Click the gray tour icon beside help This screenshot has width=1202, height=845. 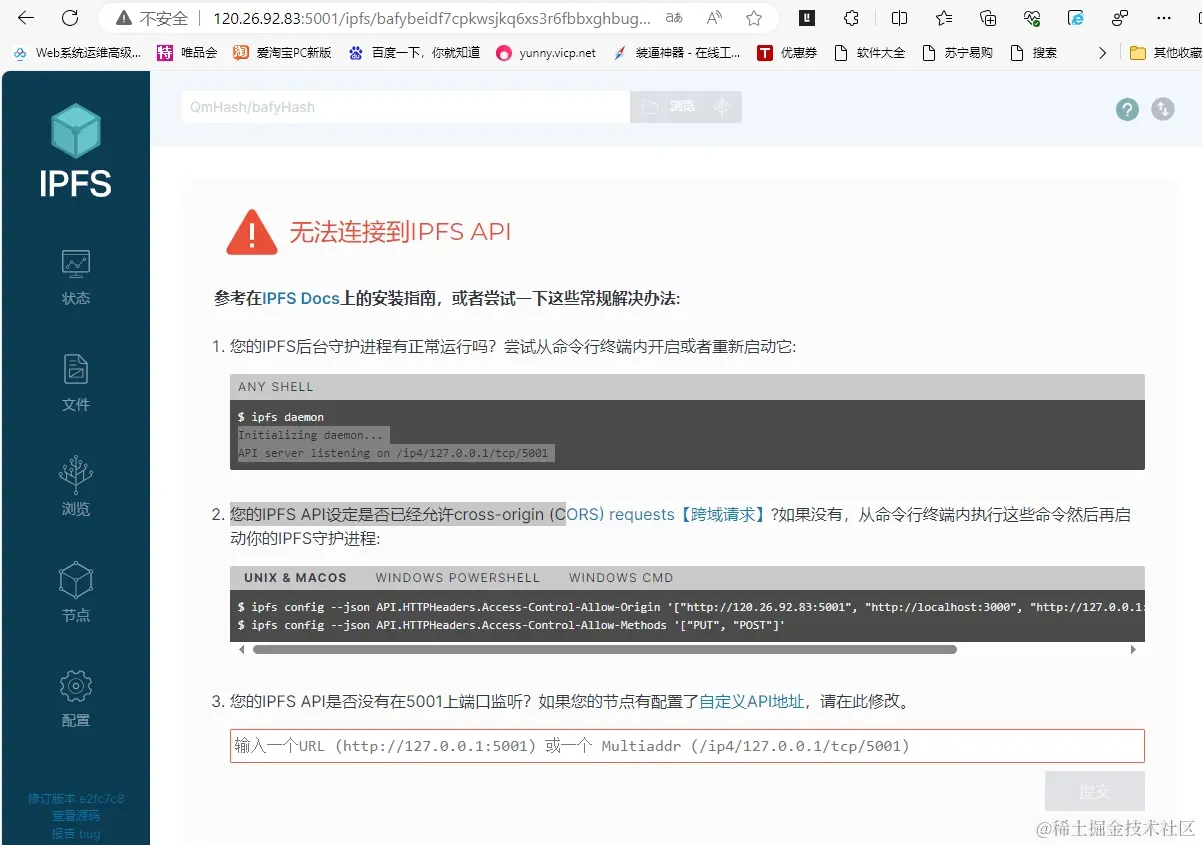coord(1163,109)
